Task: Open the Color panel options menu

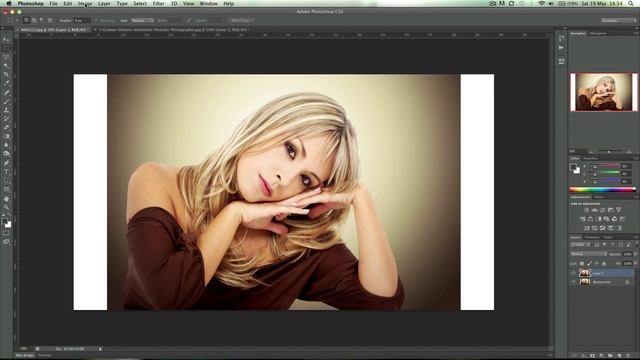Action: pyautogui.click(x=636, y=158)
